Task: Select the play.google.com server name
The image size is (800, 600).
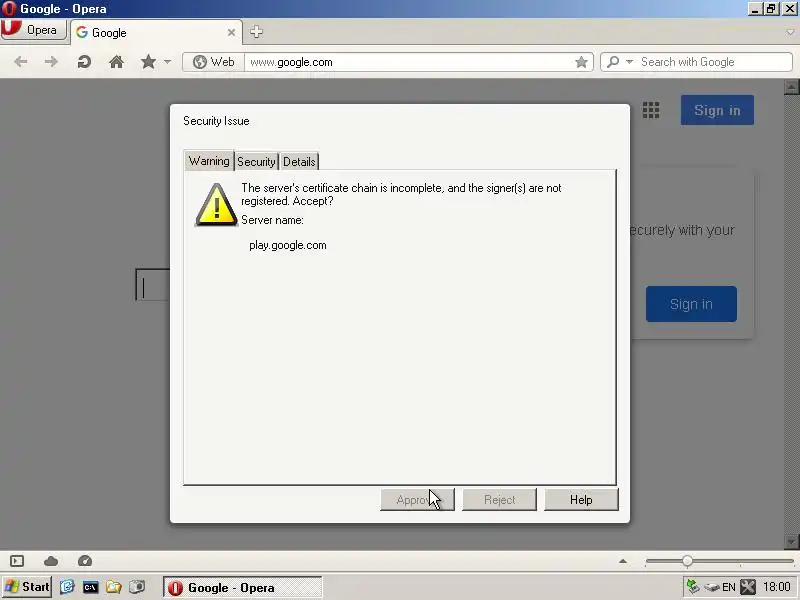Action: tap(288, 245)
